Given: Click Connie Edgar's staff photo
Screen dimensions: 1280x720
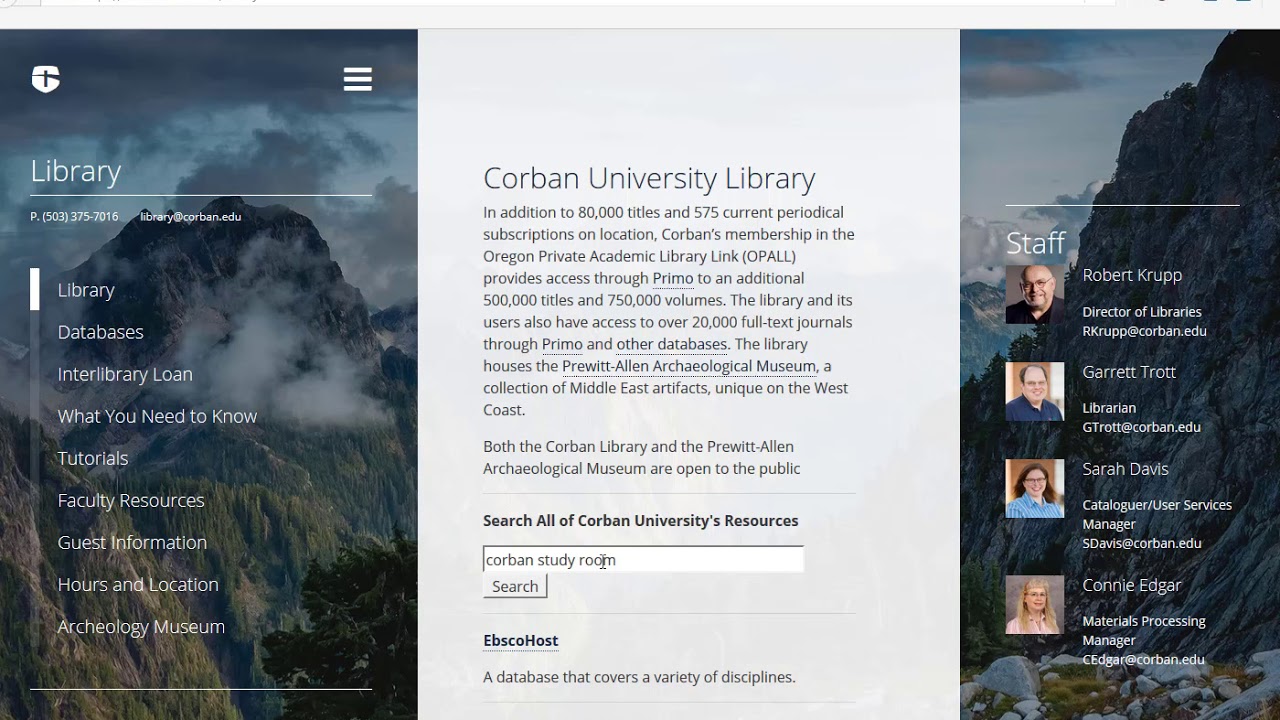Looking at the screenshot, I should point(1035,604).
